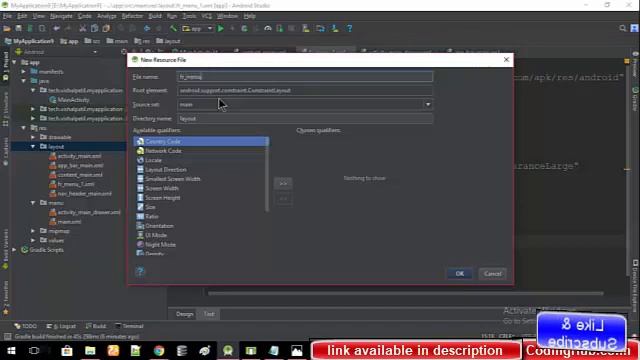Open File Explorer from the taskbar
Screen dimensions: 640x360
[90, 351]
